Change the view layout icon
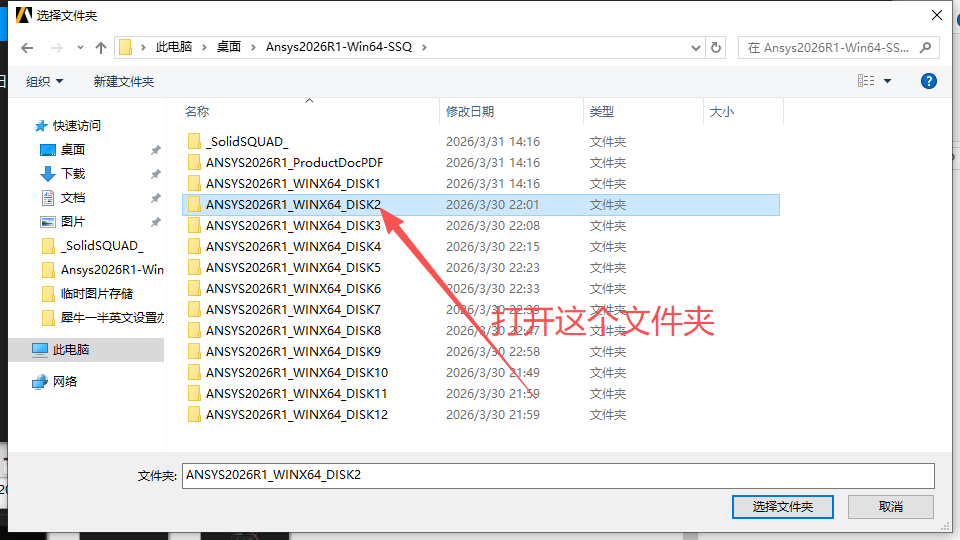The width and height of the screenshot is (960, 540). 866,81
